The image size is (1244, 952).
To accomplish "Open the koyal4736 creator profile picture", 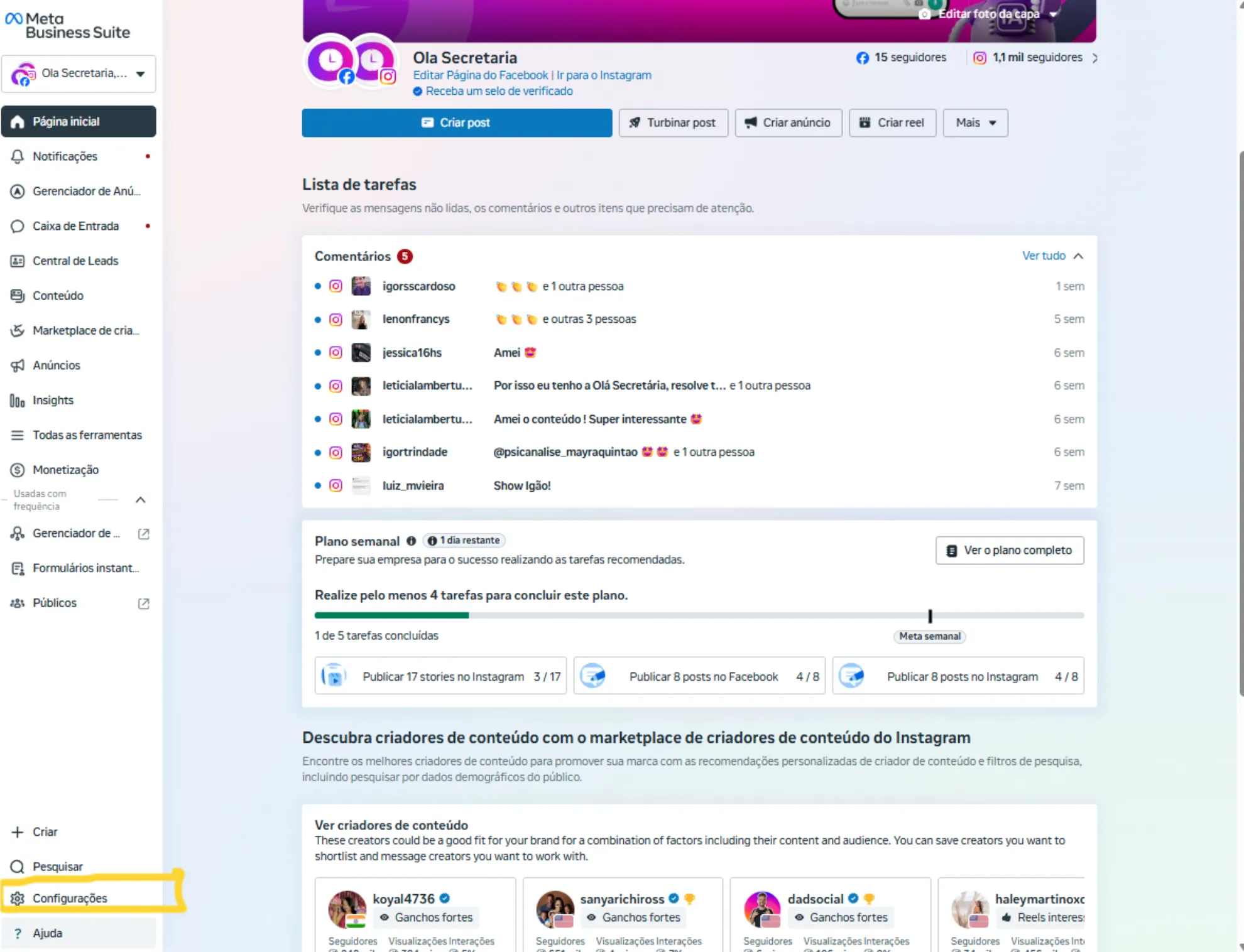I will pyautogui.click(x=347, y=909).
